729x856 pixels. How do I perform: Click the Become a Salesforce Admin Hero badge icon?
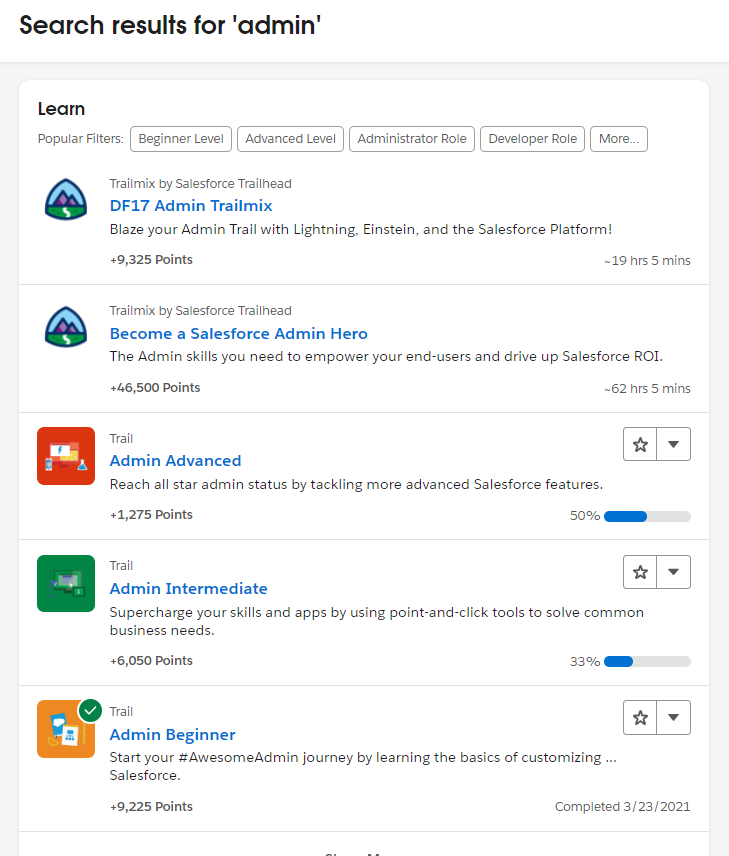(x=66, y=326)
